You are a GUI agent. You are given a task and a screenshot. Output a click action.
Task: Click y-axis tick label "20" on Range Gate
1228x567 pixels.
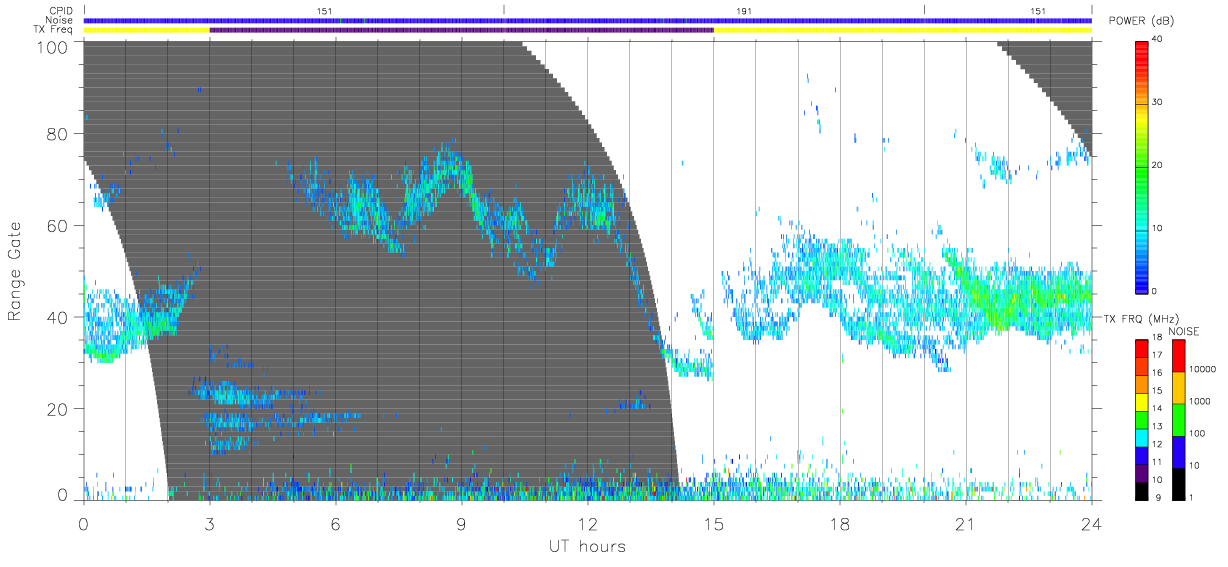click(56, 409)
